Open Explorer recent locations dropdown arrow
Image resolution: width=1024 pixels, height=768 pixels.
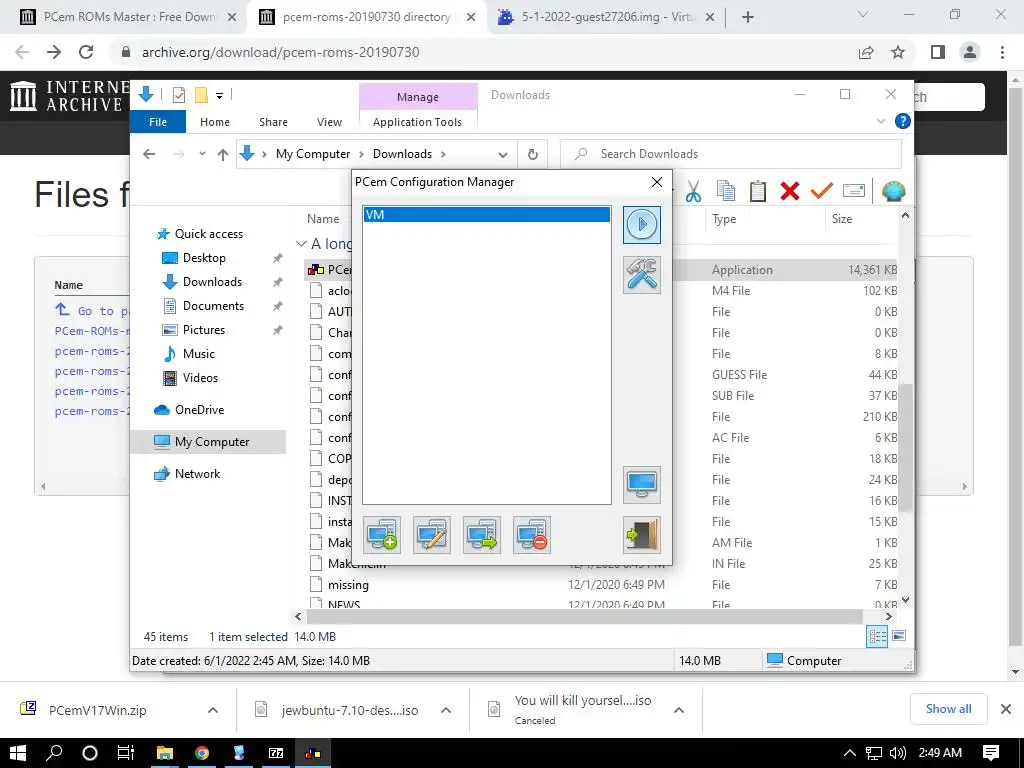tap(202, 154)
